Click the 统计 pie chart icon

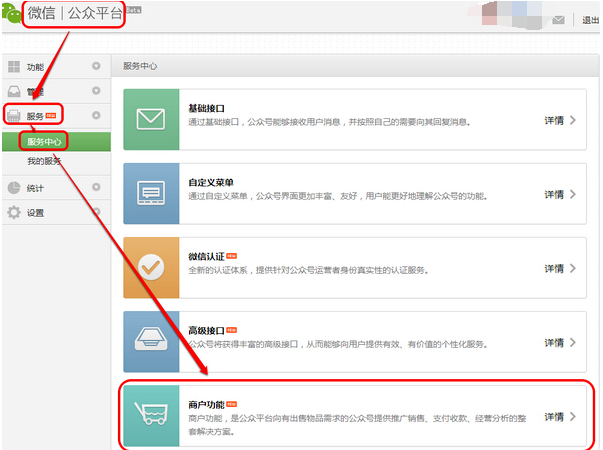pos(14,187)
